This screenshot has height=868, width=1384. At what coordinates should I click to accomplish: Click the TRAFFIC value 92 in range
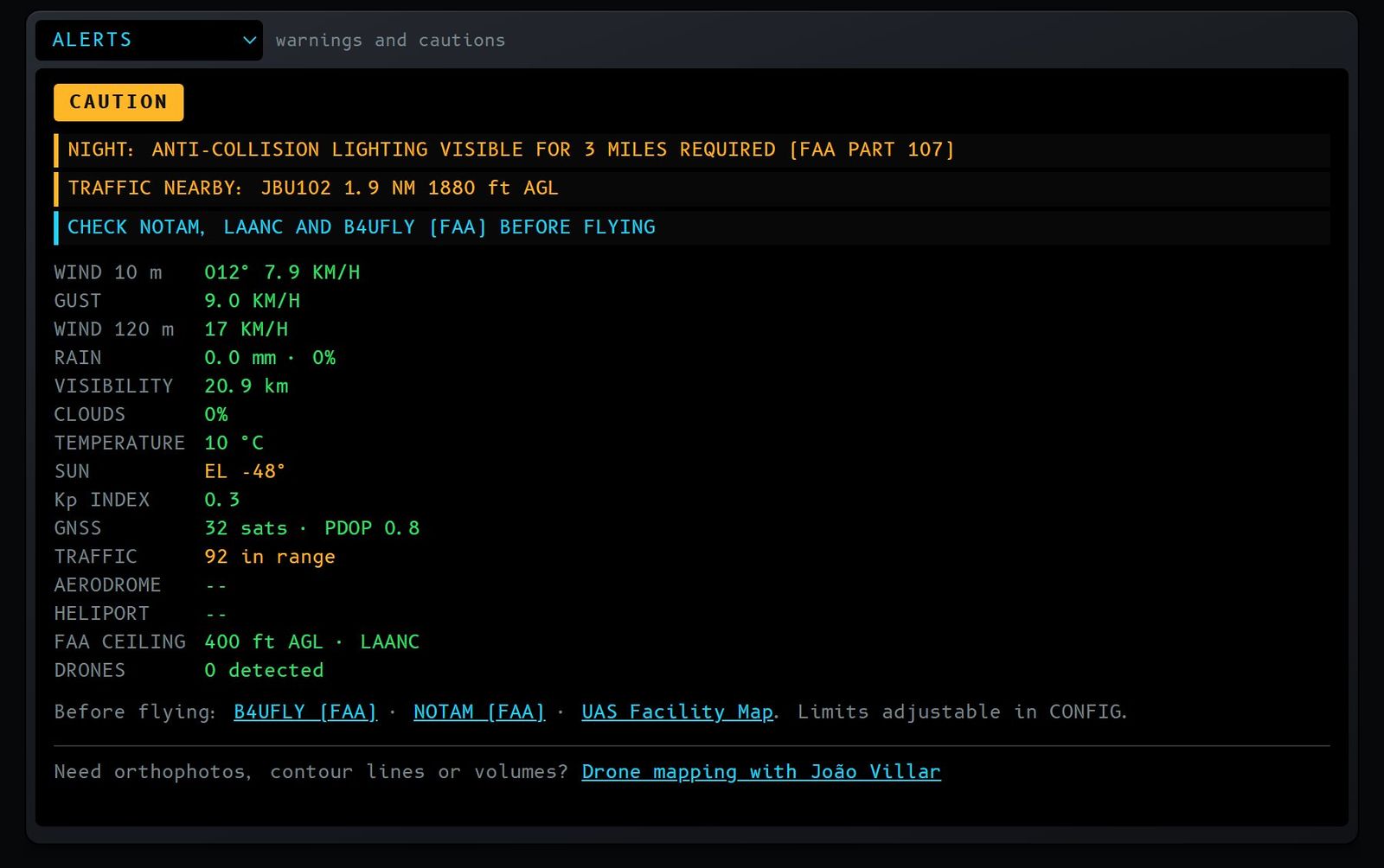click(270, 557)
